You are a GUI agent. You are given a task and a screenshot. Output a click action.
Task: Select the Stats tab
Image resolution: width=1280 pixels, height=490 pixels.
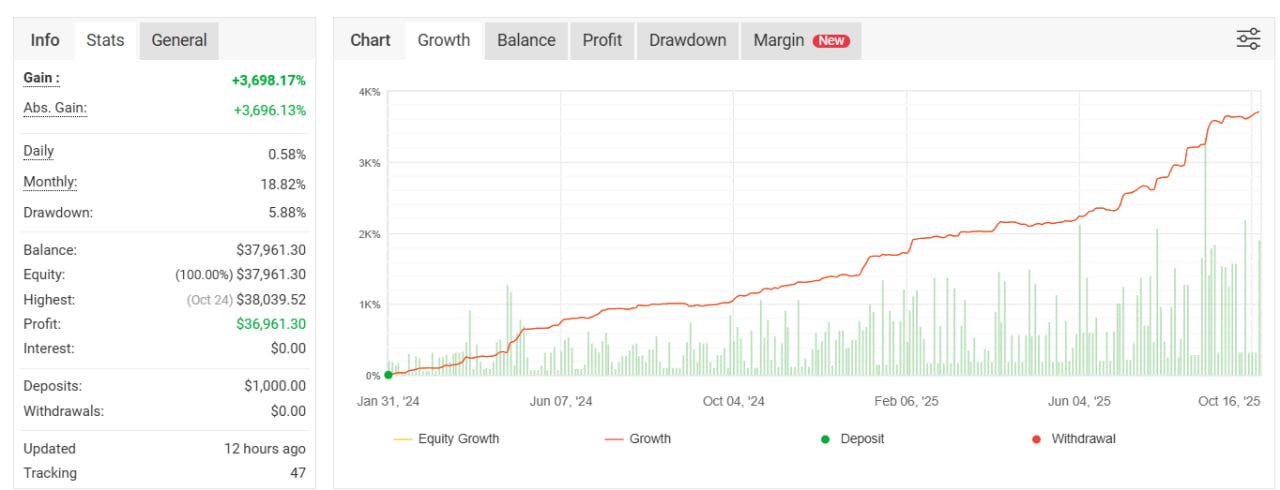105,41
